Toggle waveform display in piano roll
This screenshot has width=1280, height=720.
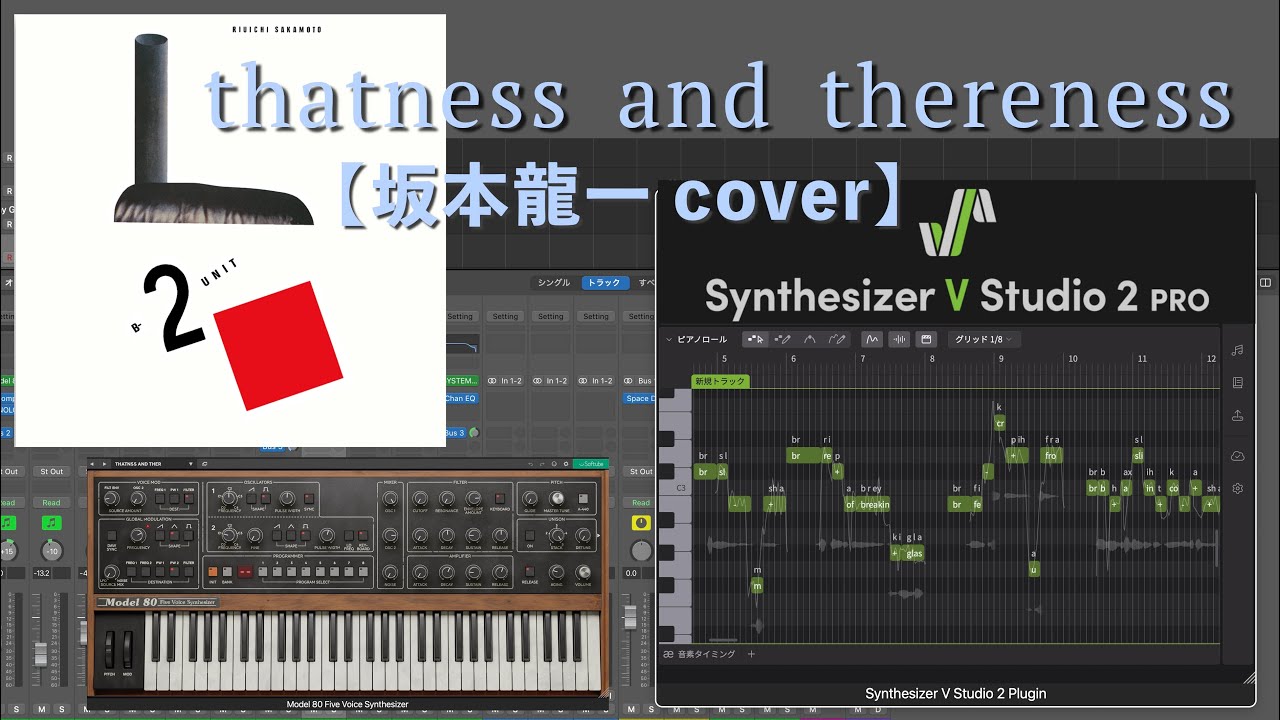coord(899,339)
